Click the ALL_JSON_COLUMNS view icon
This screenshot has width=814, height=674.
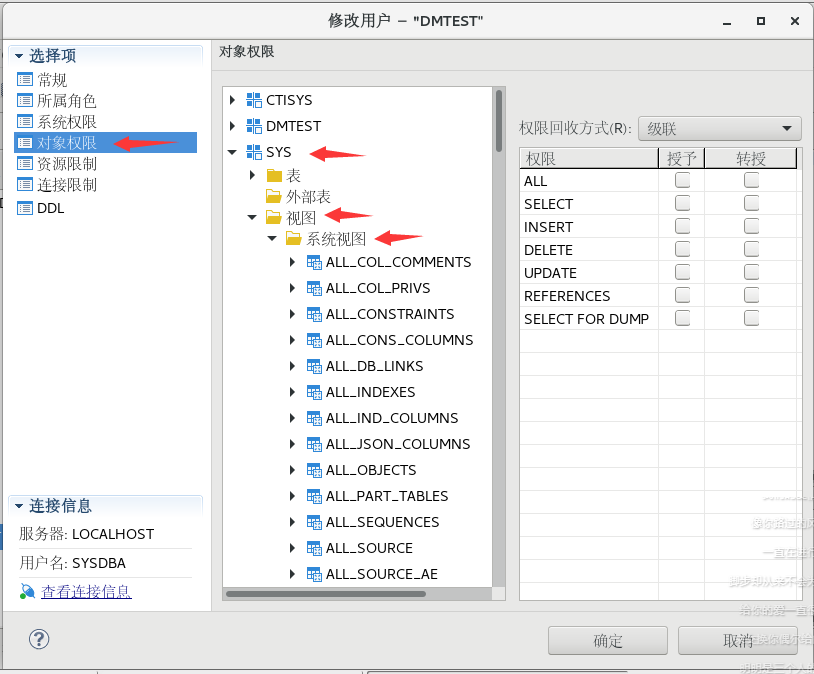[314, 444]
